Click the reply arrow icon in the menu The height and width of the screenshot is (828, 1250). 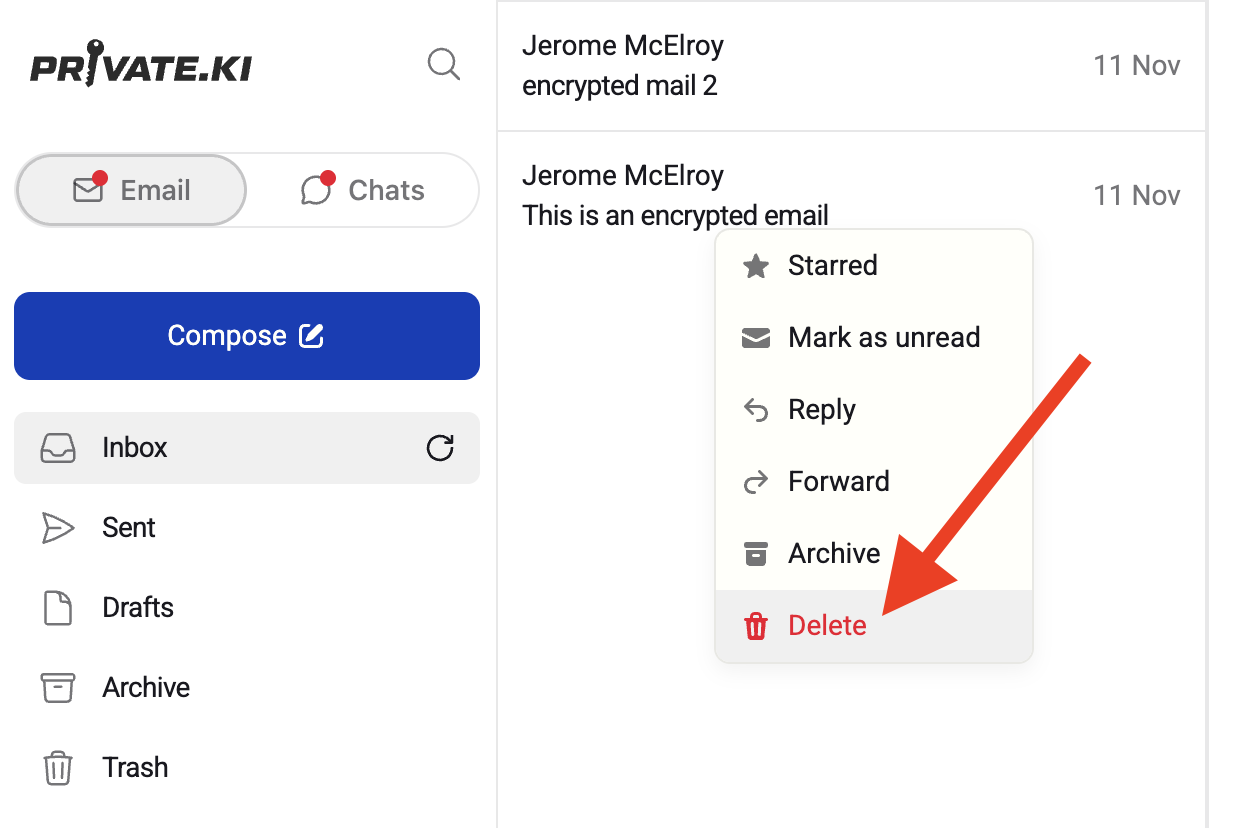(x=756, y=410)
